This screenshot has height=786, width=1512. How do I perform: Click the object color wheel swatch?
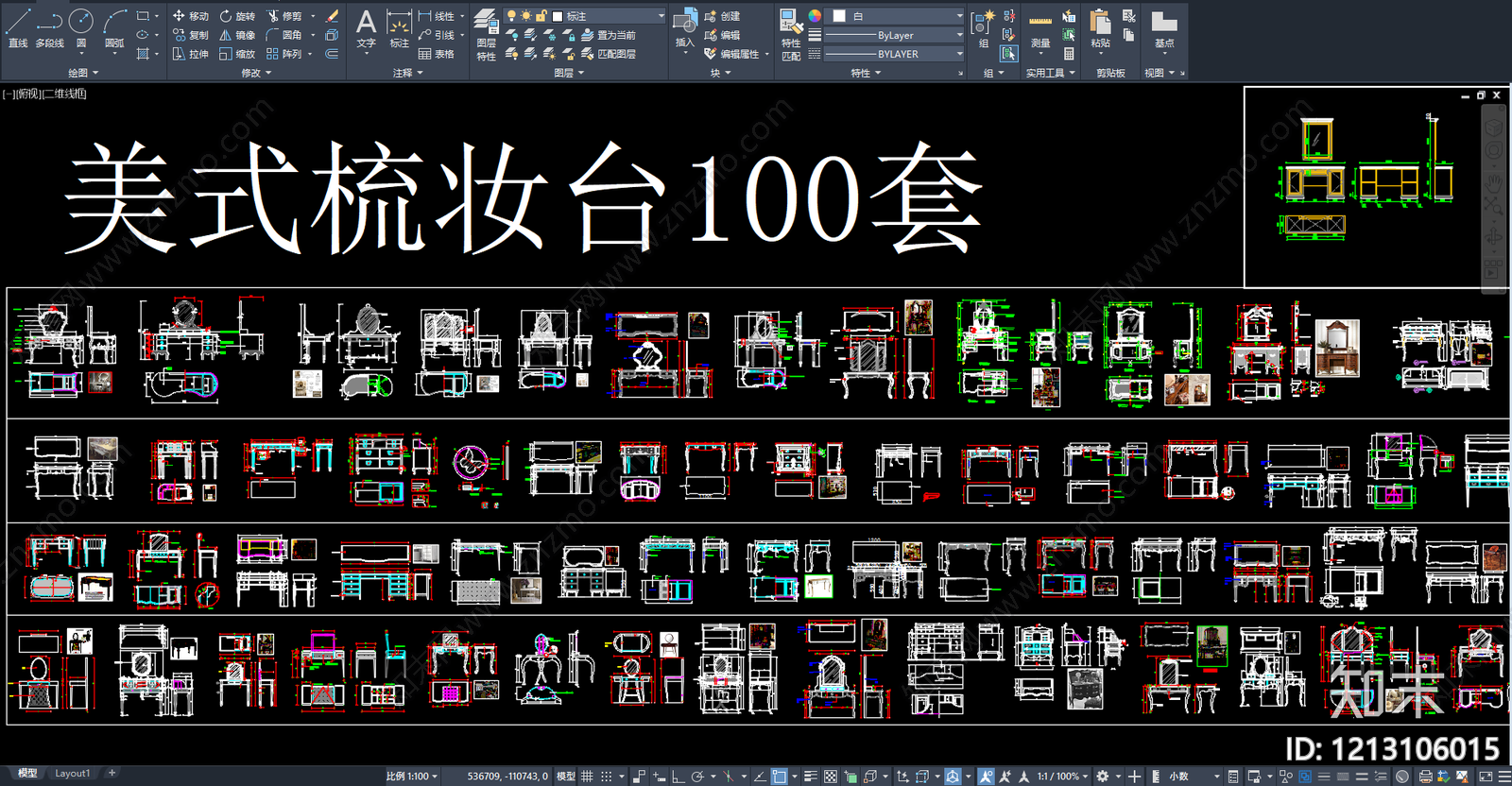click(815, 16)
